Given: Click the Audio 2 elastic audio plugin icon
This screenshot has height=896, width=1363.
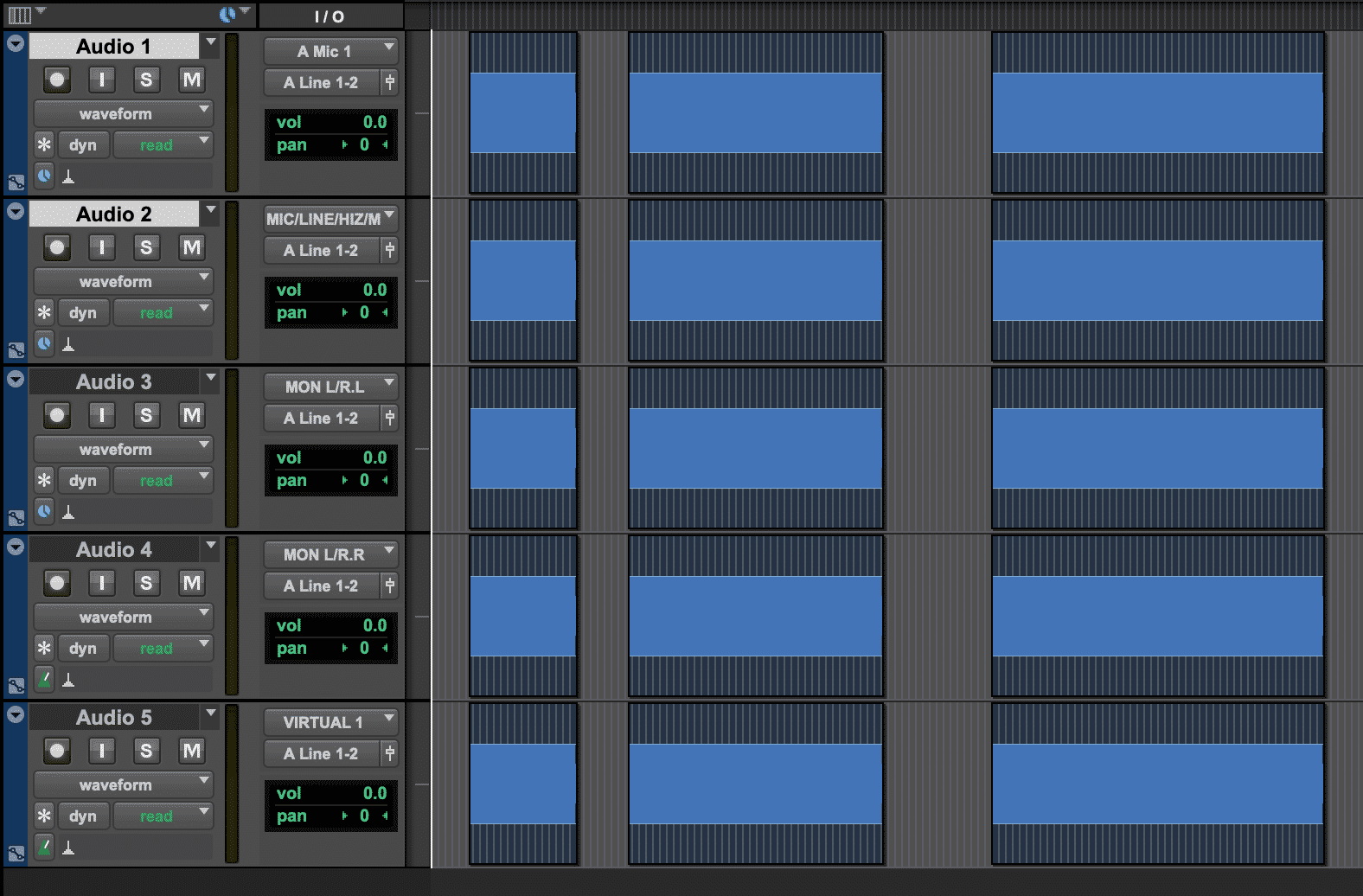Looking at the screenshot, I should coord(68,344).
